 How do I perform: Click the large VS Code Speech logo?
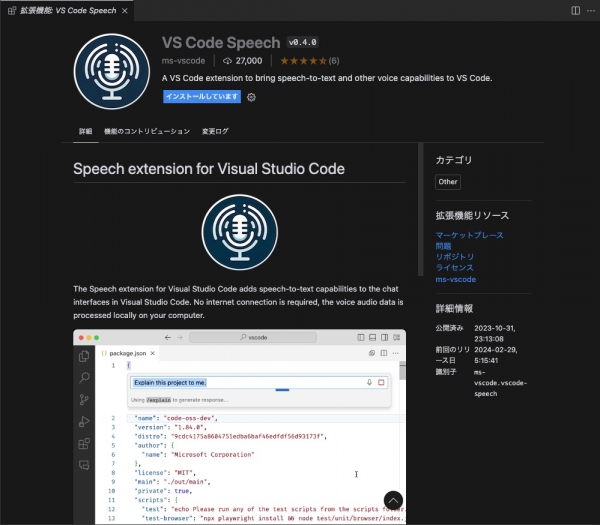point(112,71)
